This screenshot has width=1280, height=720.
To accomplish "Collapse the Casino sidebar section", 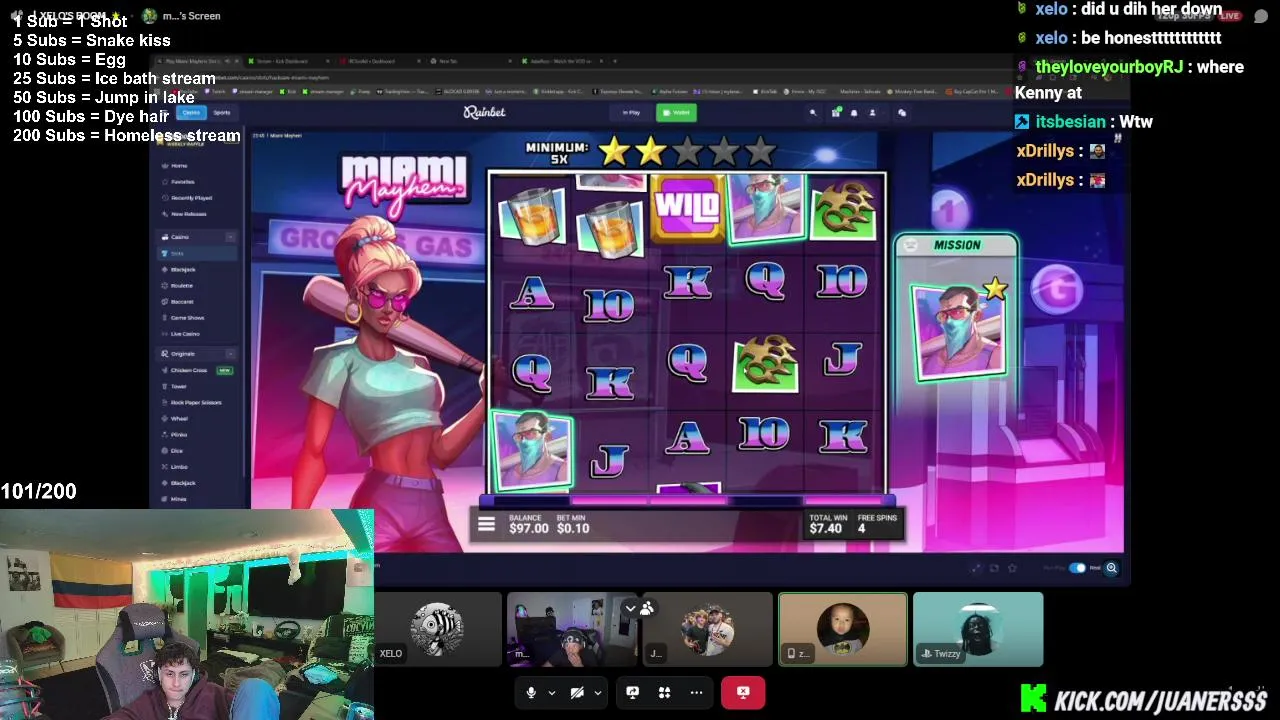I will 230,237.
